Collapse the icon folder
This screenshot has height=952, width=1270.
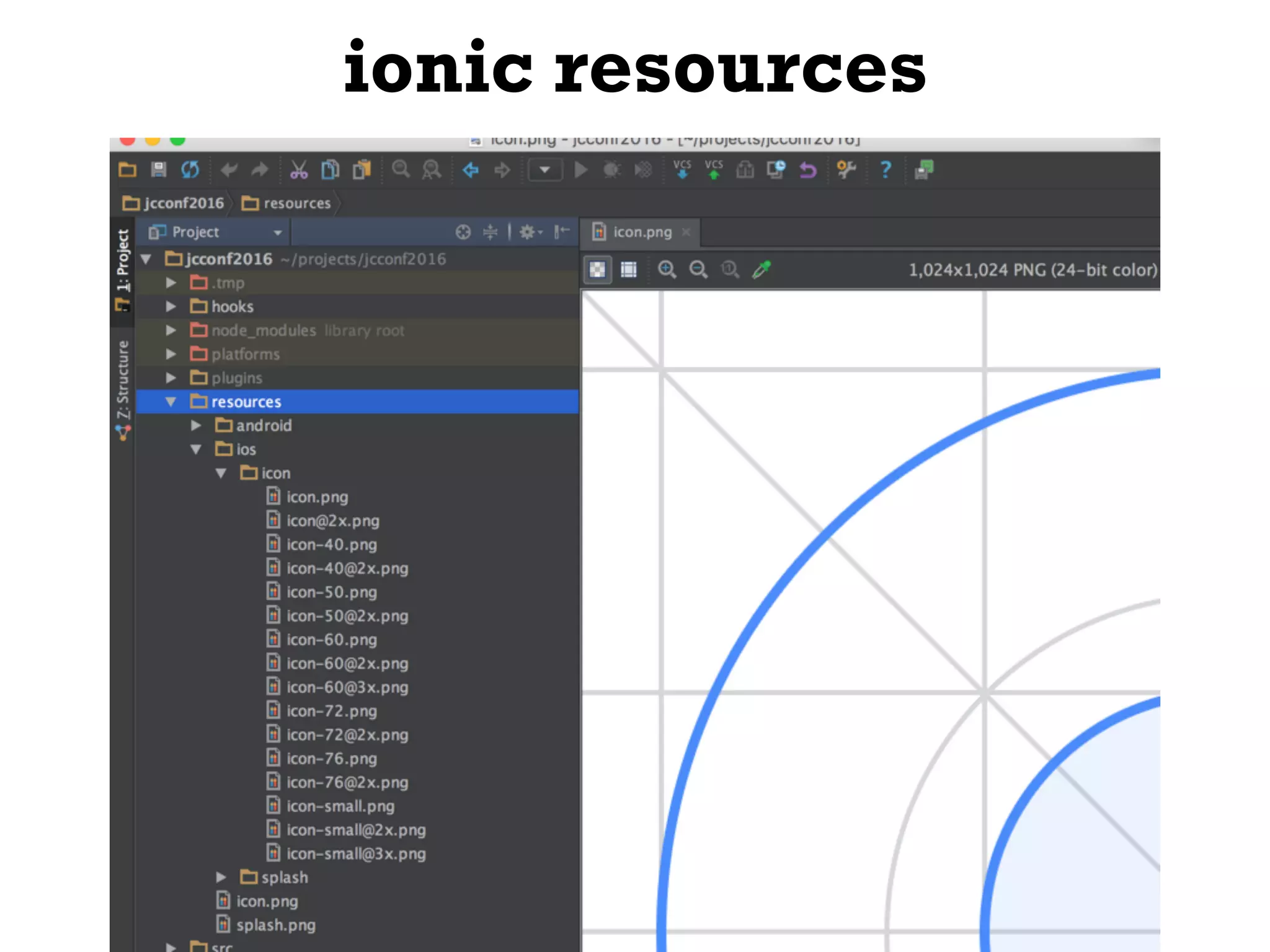[221, 473]
